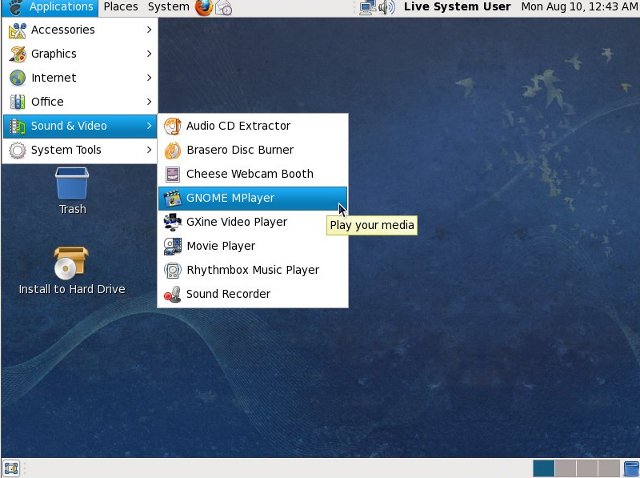Click the trash applet in bottom panel
The width and height of the screenshot is (640, 478).
coord(631,468)
